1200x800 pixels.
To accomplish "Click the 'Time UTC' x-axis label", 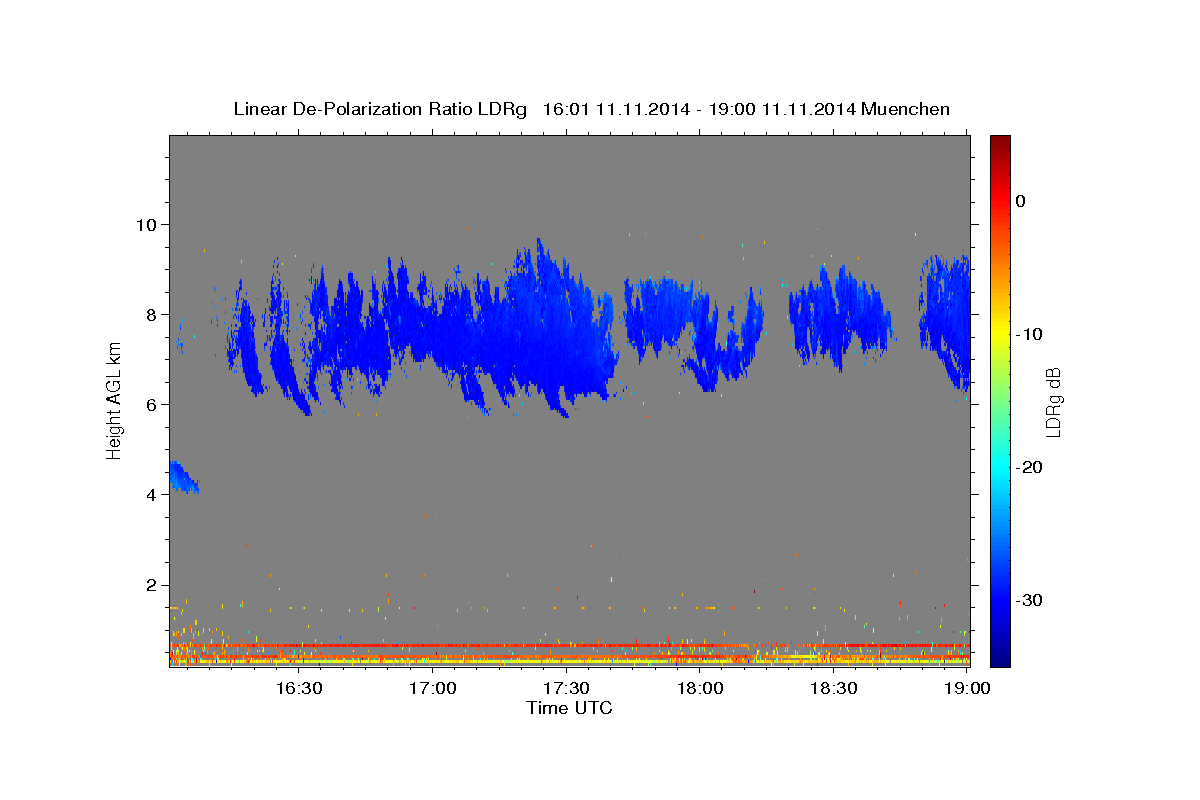I will pyautogui.click(x=569, y=708).
